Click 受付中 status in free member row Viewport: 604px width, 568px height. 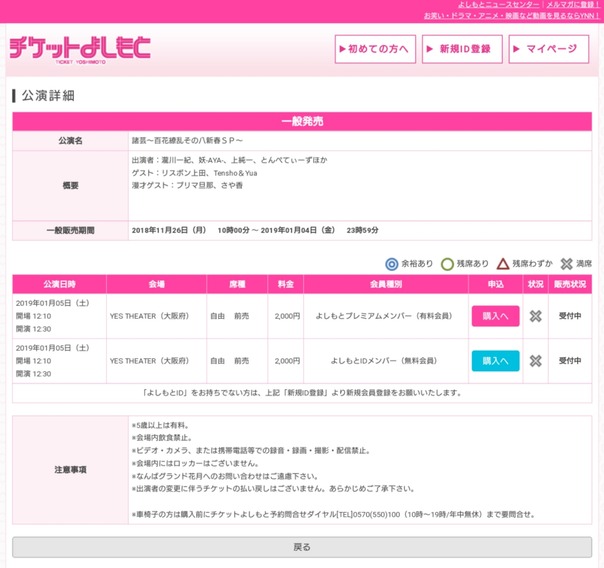570,361
